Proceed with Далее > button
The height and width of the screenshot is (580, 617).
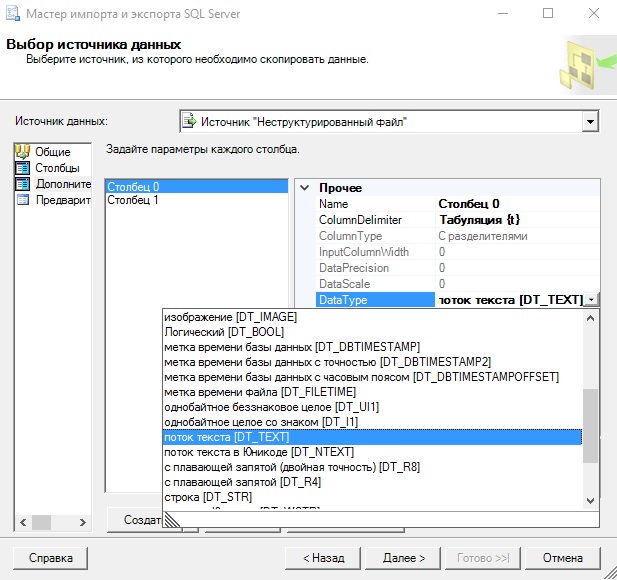(x=403, y=558)
